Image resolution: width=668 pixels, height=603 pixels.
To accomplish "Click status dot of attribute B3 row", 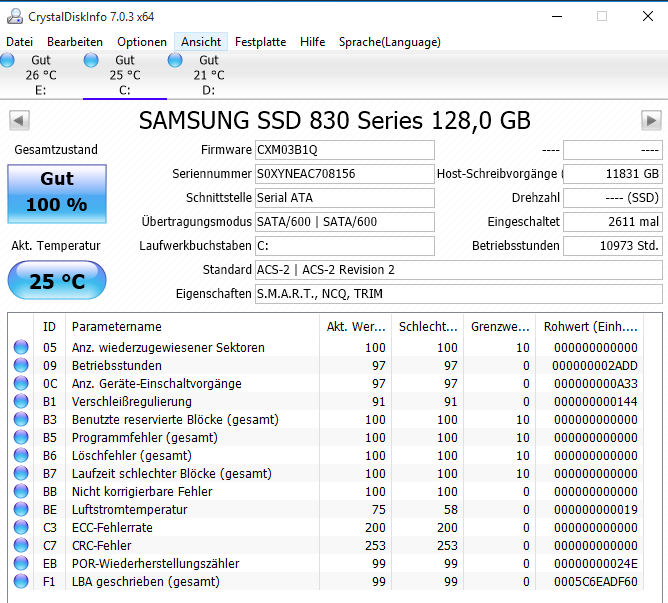I will point(21,419).
